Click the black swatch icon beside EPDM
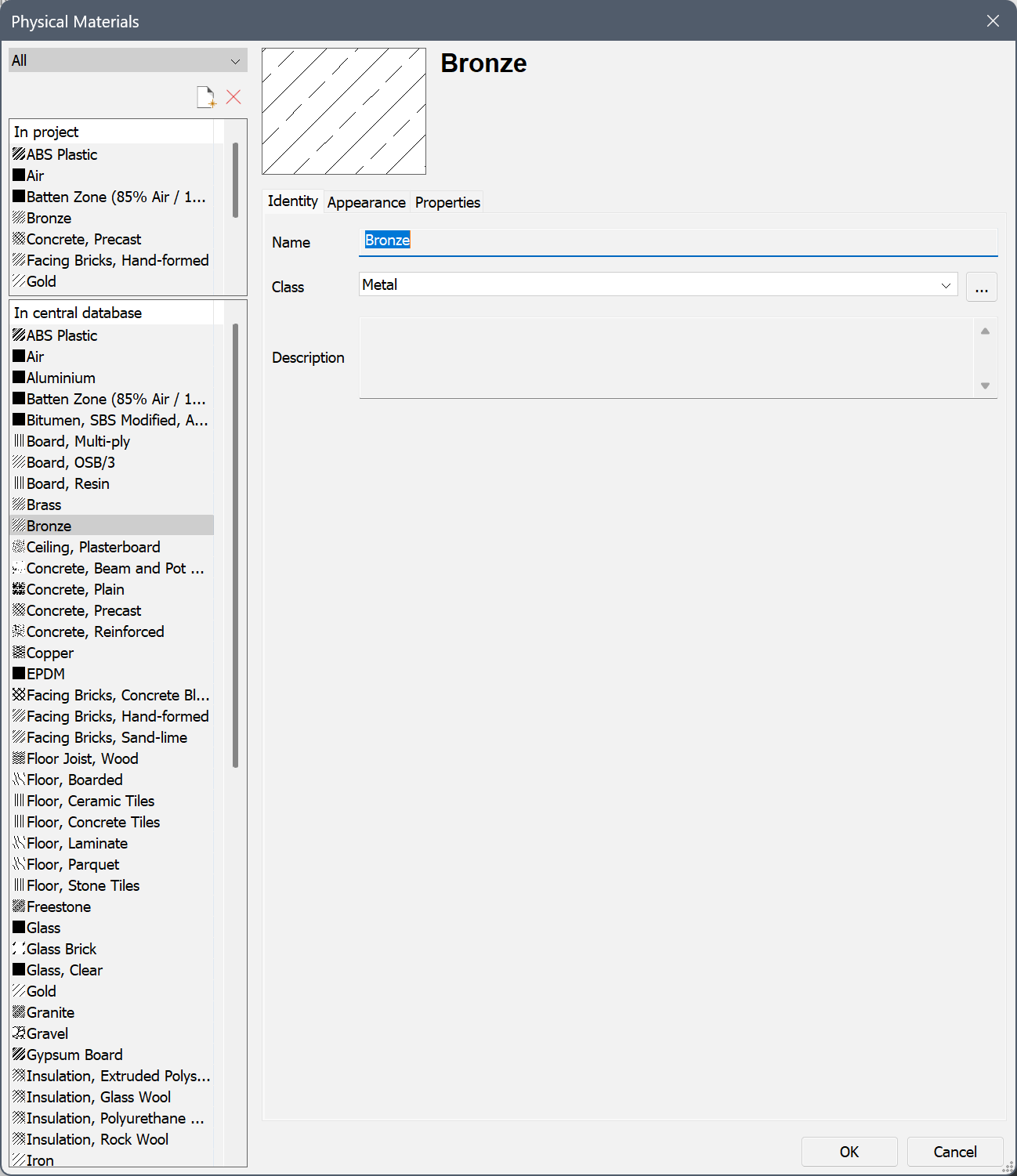 point(19,674)
